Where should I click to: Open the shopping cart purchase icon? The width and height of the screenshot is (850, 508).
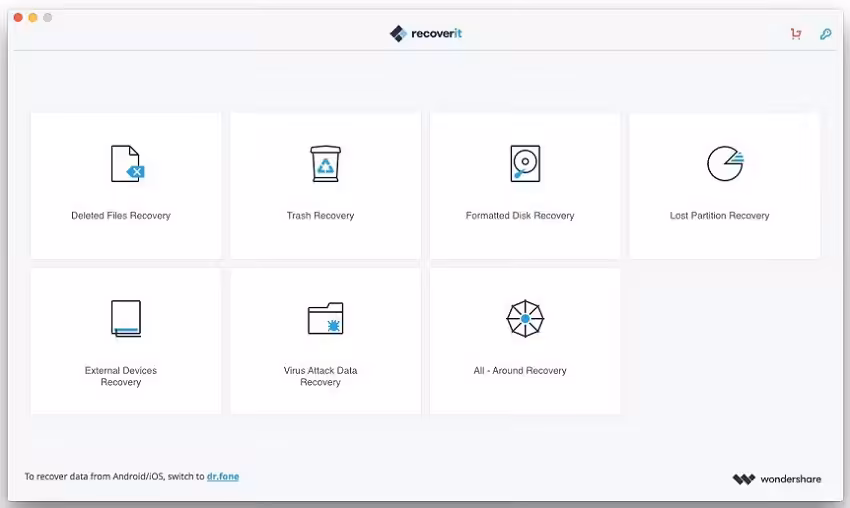pyautogui.click(x=796, y=34)
